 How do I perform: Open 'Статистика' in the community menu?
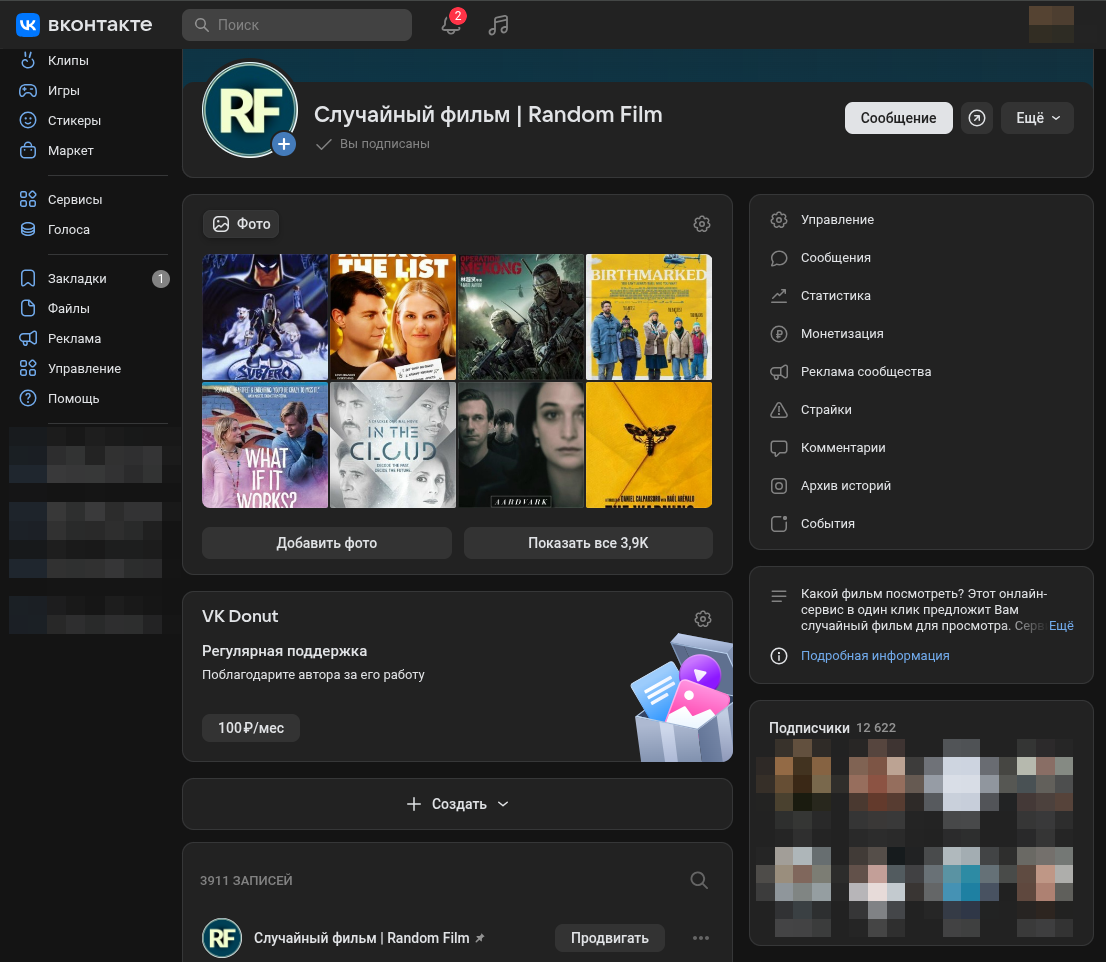(x=835, y=296)
